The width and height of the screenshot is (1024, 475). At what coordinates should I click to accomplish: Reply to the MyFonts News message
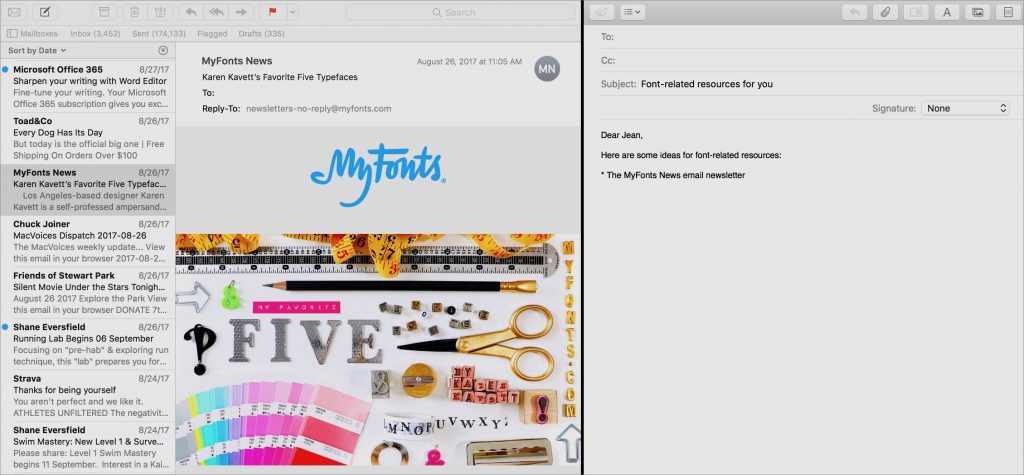click(x=190, y=12)
